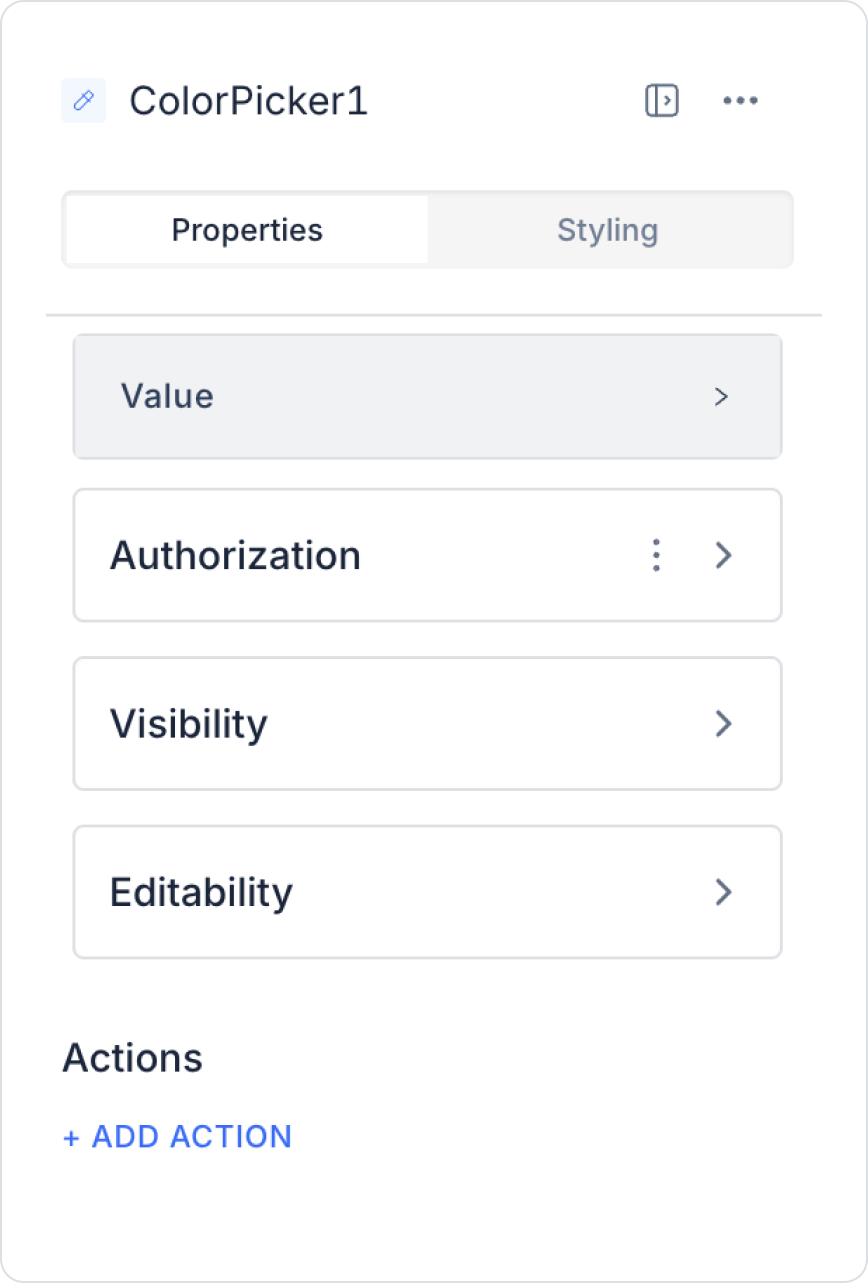Click the ColorPicker component pencil icon
868x1283 pixels.
pos(84,101)
